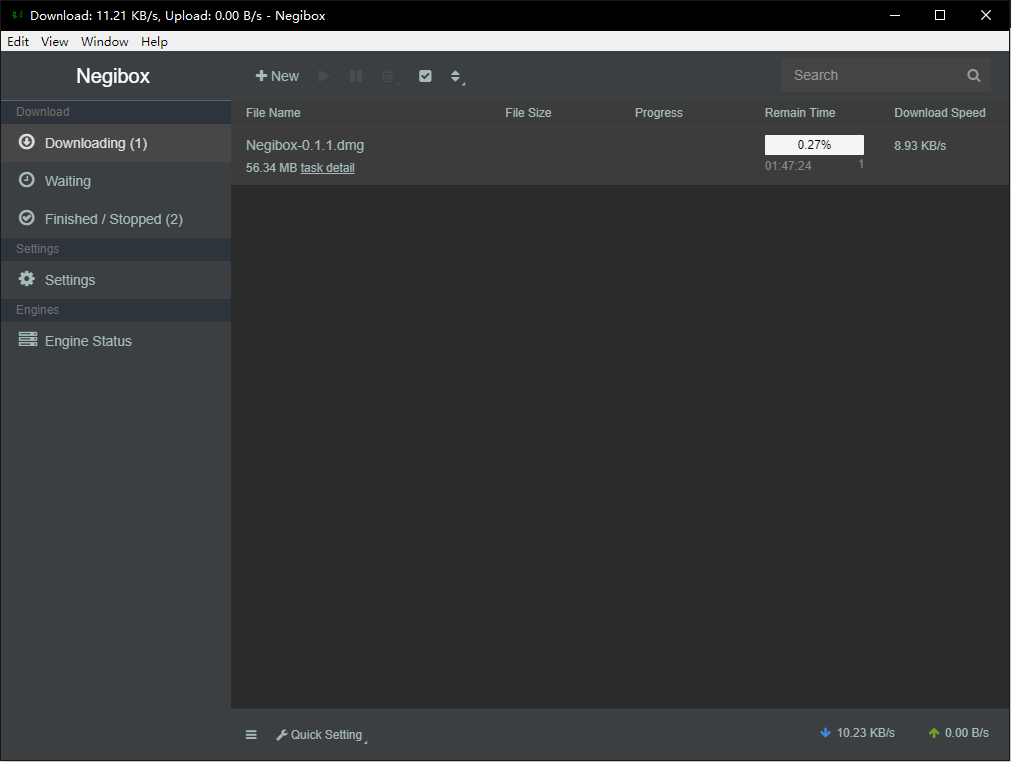1011x762 pixels.
Task: Click the Quick Setting wrench icon
Action: [x=282, y=735]
